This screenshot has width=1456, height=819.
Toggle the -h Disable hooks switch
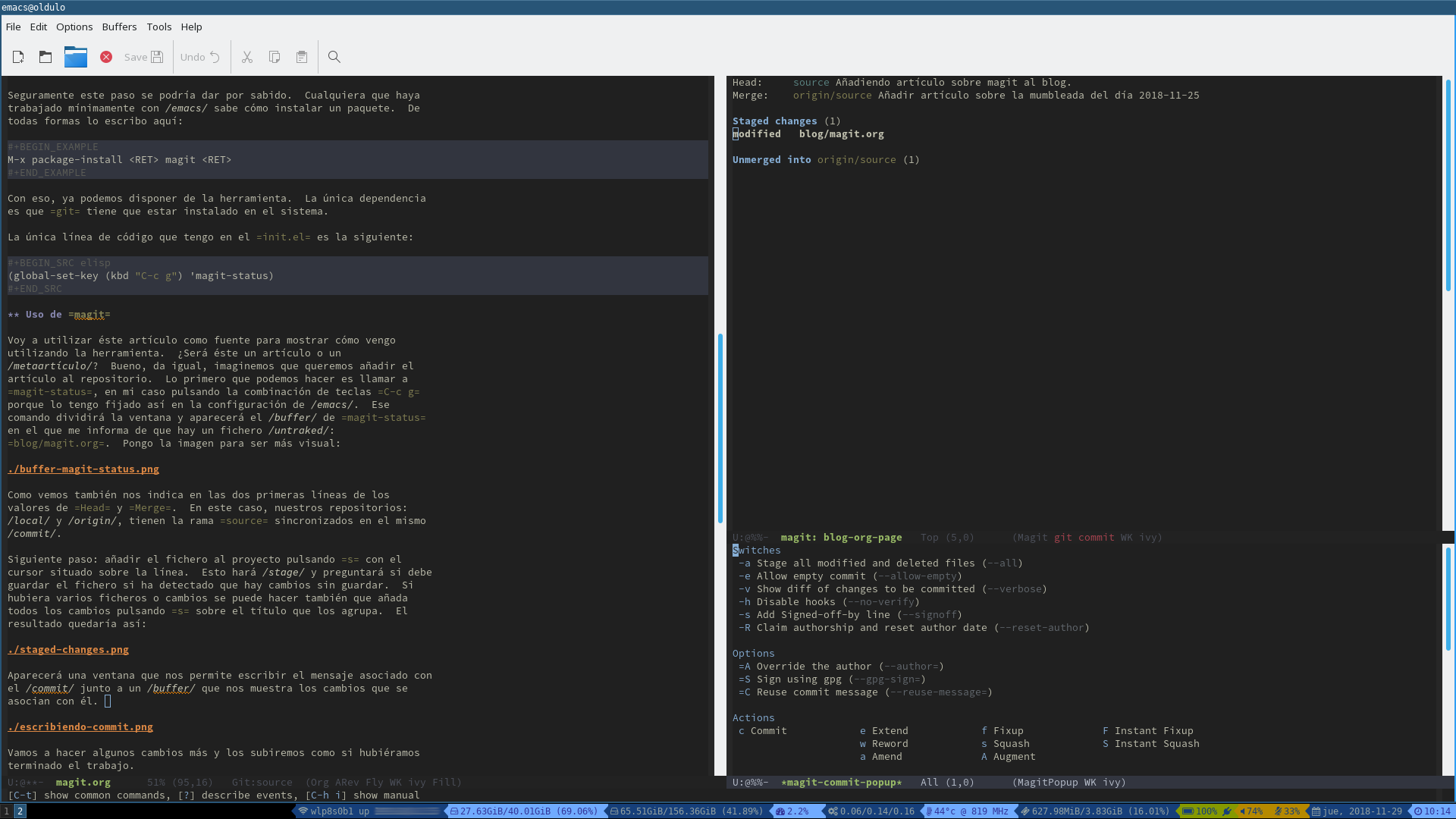coord(829,602)
